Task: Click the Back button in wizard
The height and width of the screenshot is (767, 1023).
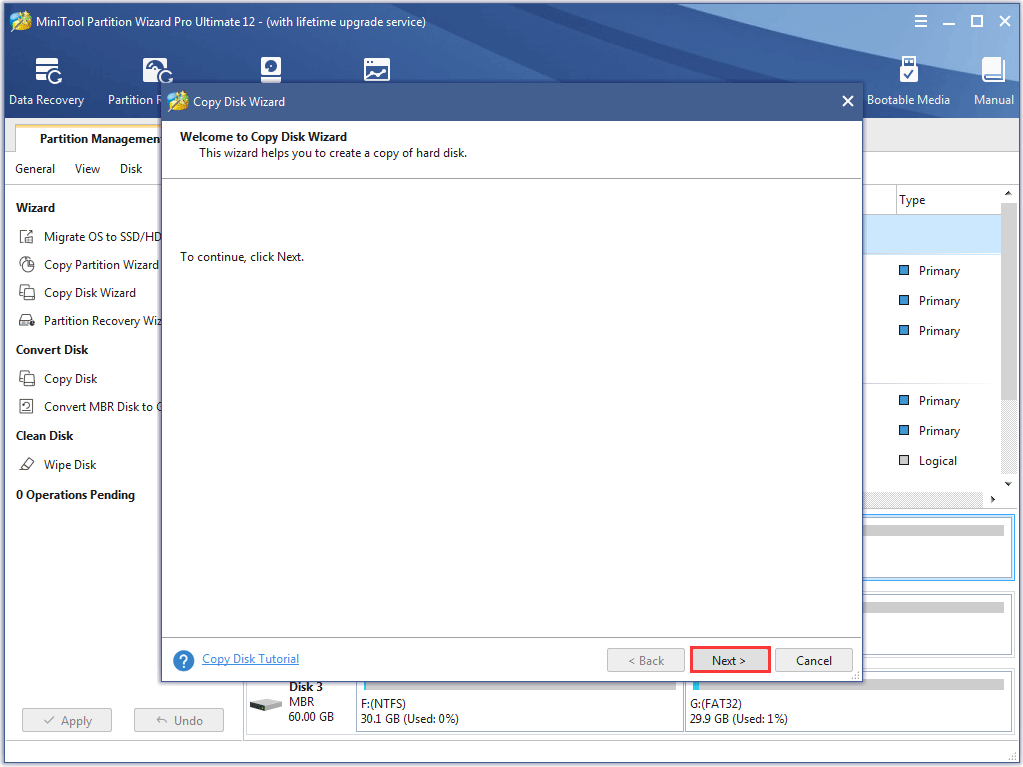Action: click(646, 660)
